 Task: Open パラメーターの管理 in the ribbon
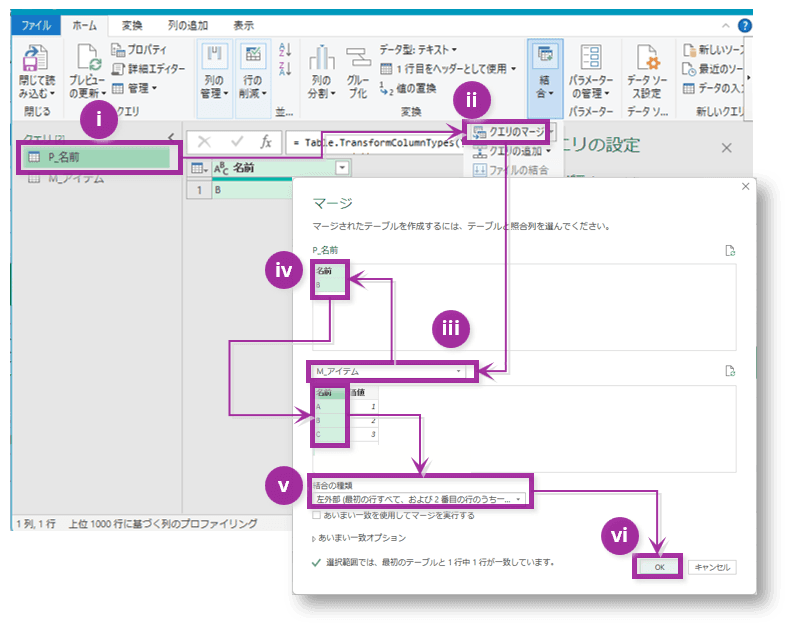tap(591, 73)
